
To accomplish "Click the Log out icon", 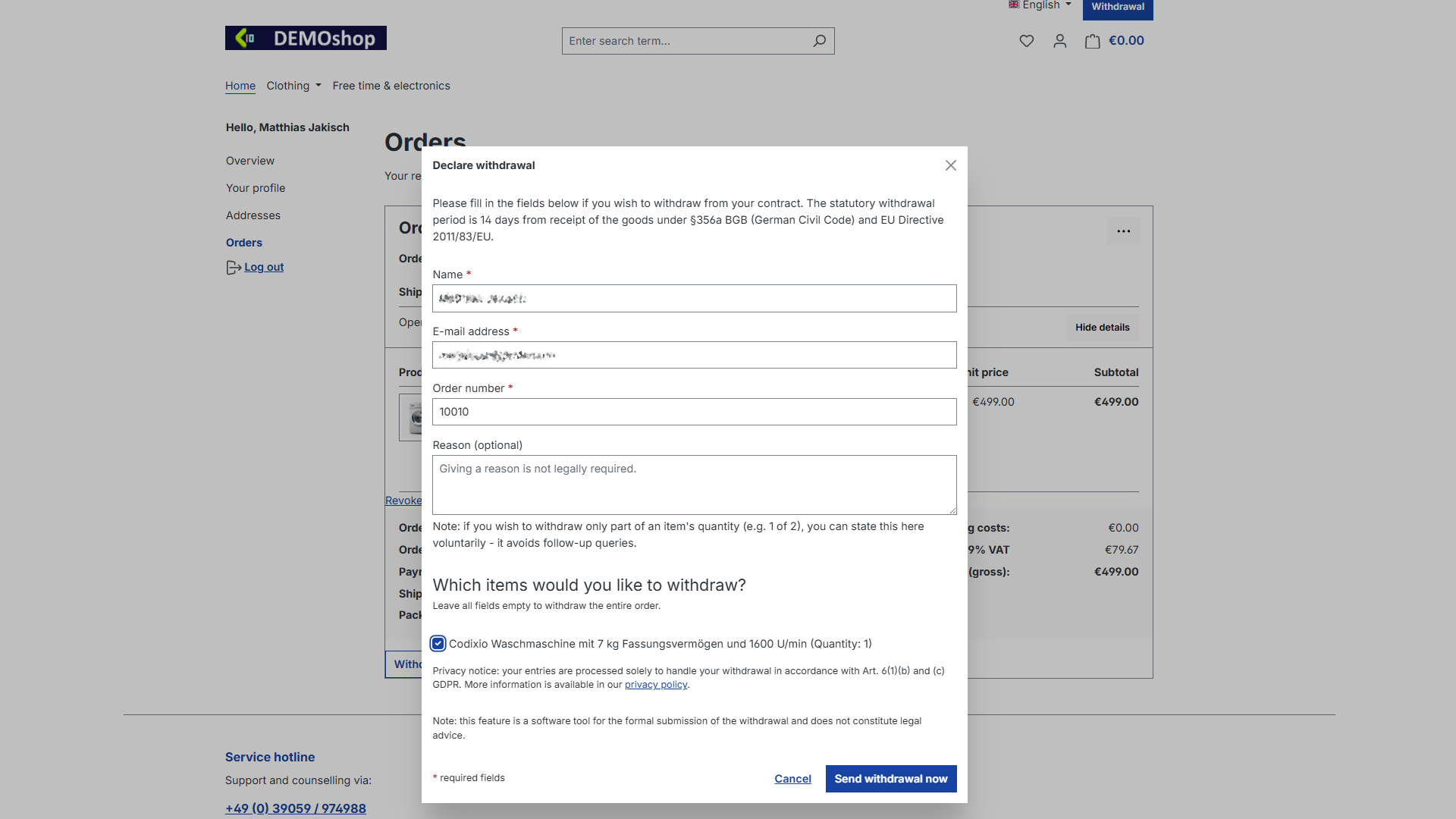I will pos(234,268).
